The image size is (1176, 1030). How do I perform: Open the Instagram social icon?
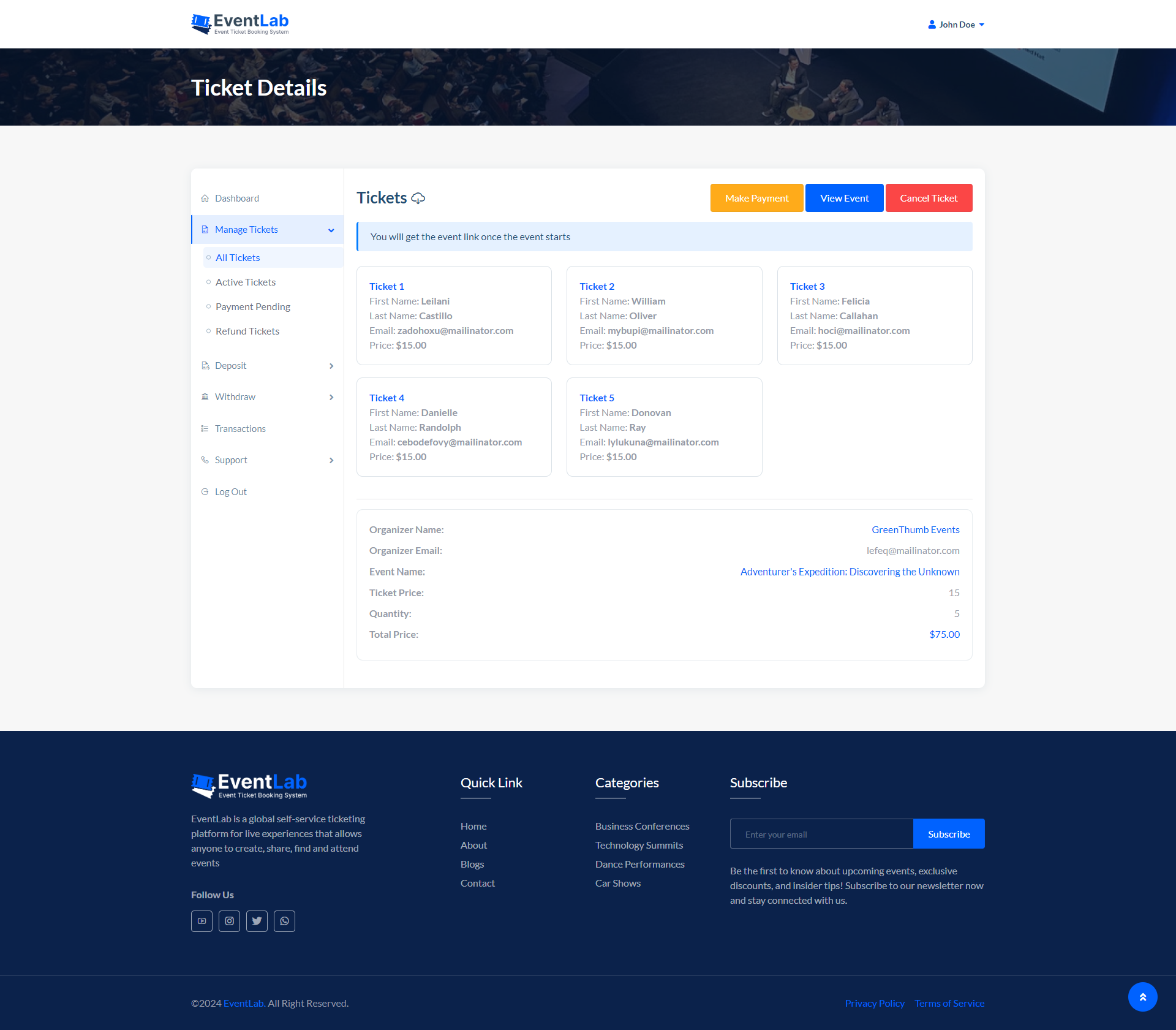click(x=229, y=921)
